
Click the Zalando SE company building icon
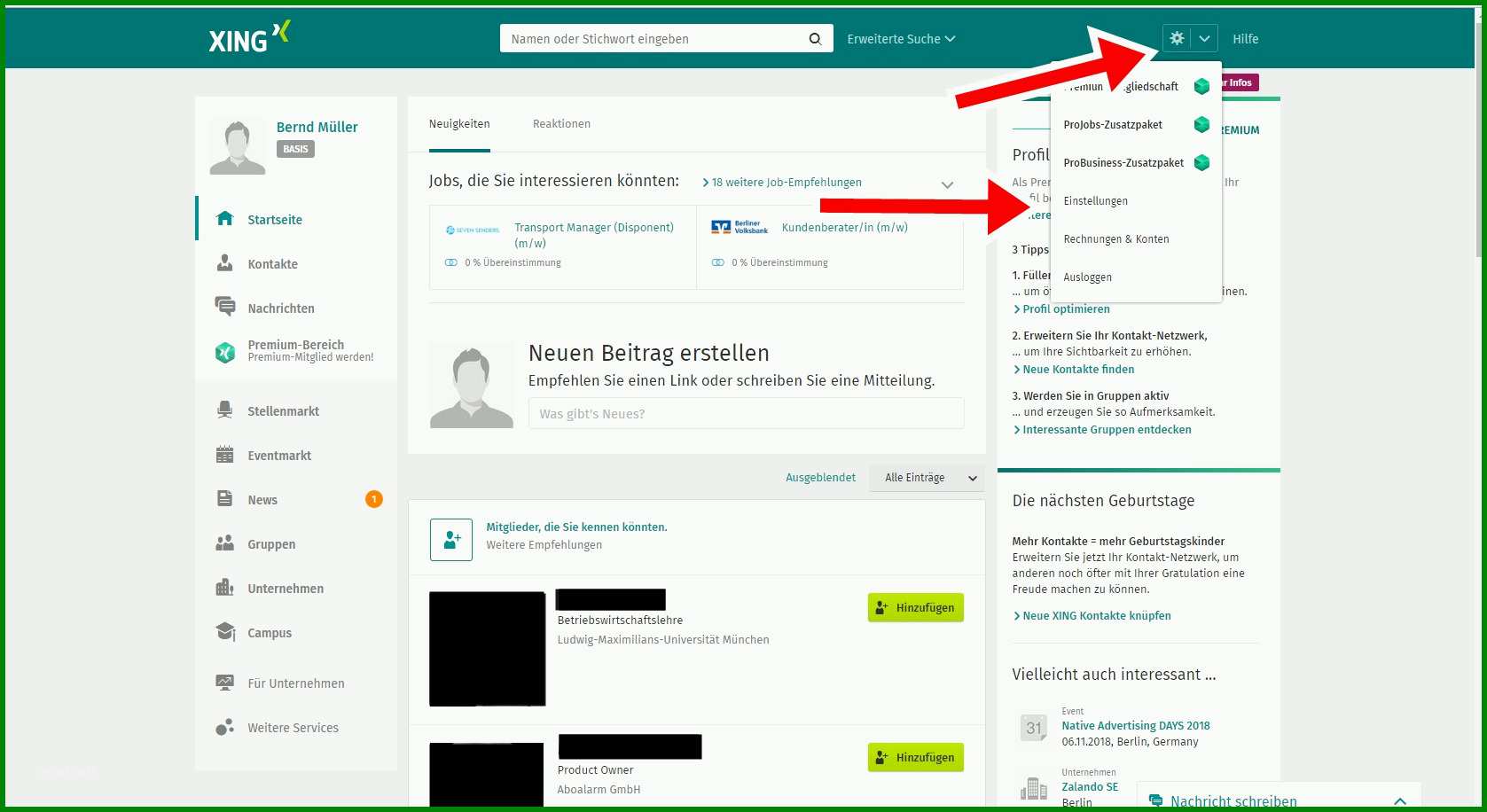coord(1034,788)
